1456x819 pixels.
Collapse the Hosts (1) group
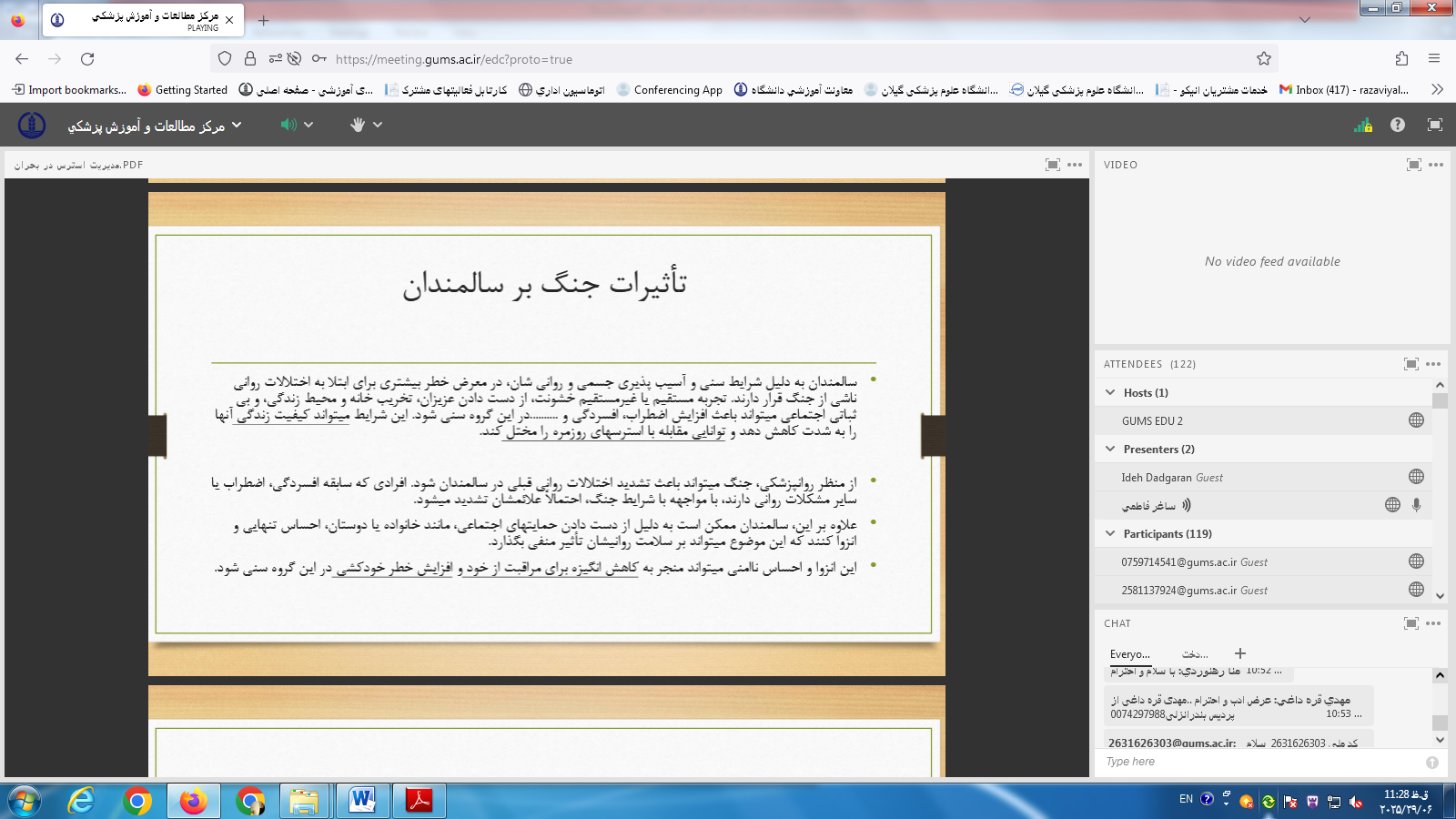pos(1110,392)
